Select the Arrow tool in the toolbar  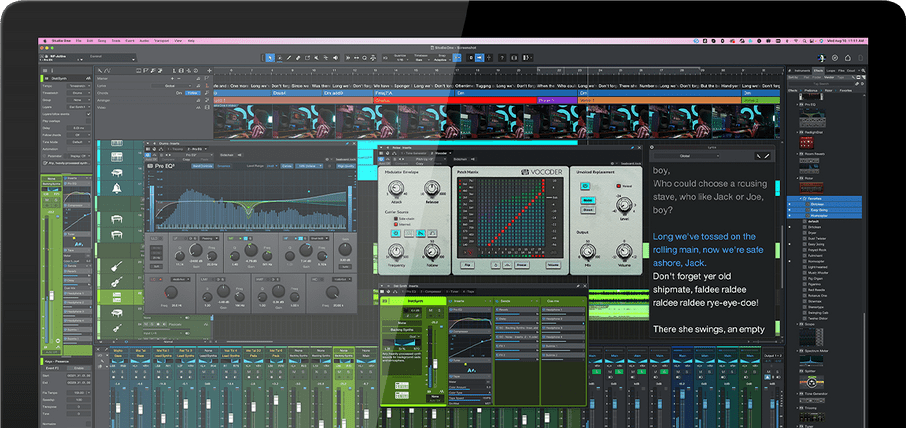click(269, 57)
